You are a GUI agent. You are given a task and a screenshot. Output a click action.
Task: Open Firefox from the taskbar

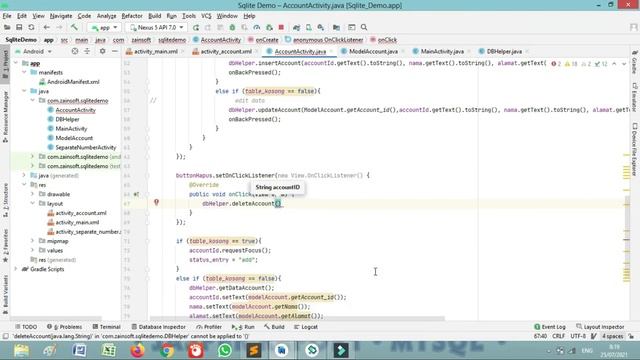[x=138, y=351]
